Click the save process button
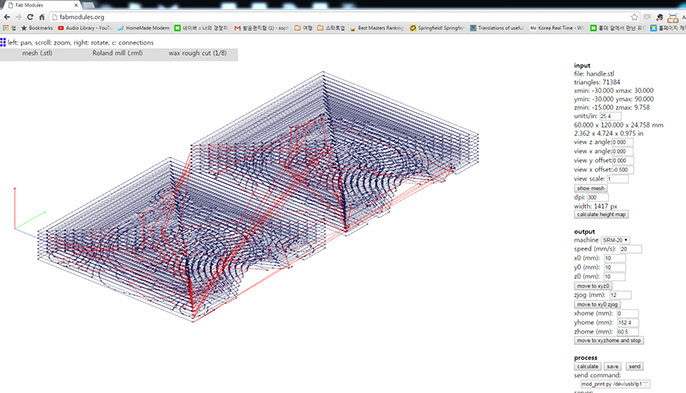Screen dimensions: 686x393 (x=612, y=367)
